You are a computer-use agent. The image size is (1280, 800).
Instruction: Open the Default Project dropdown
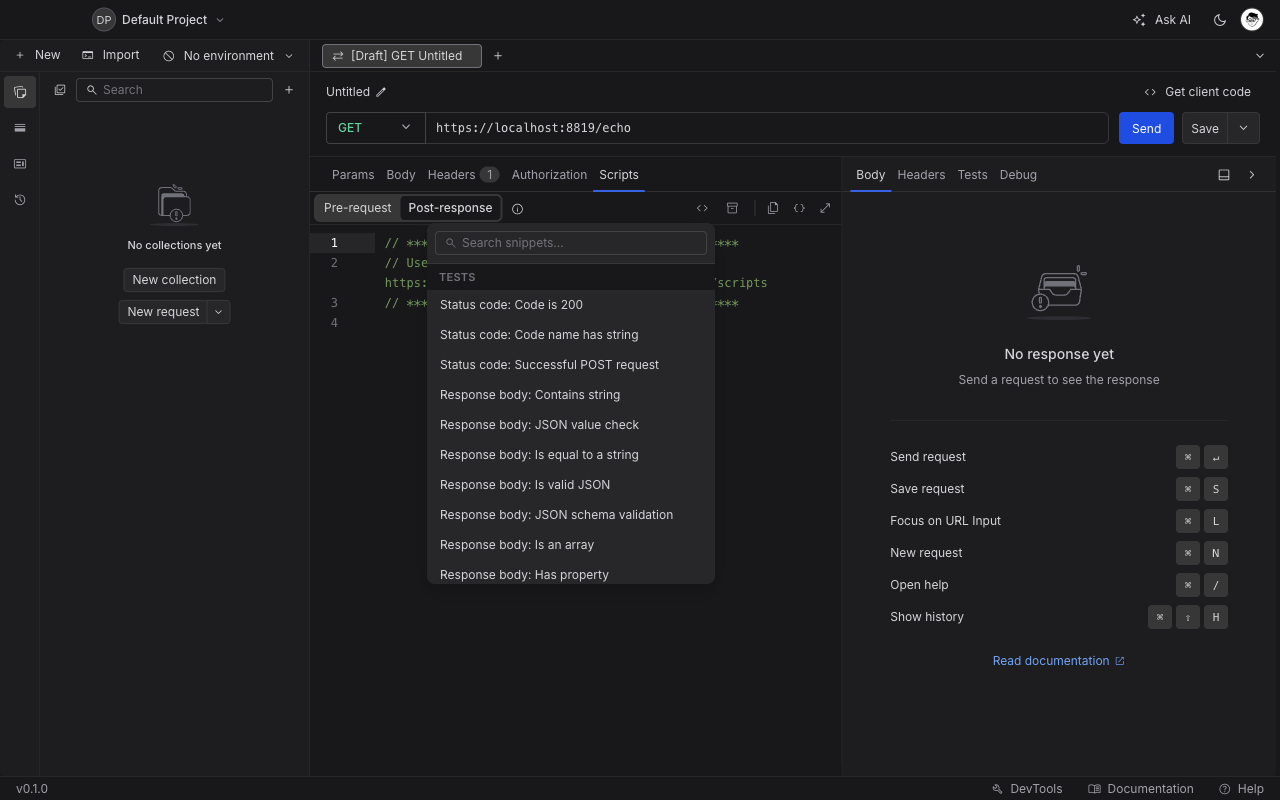click(x=159, y=19)
